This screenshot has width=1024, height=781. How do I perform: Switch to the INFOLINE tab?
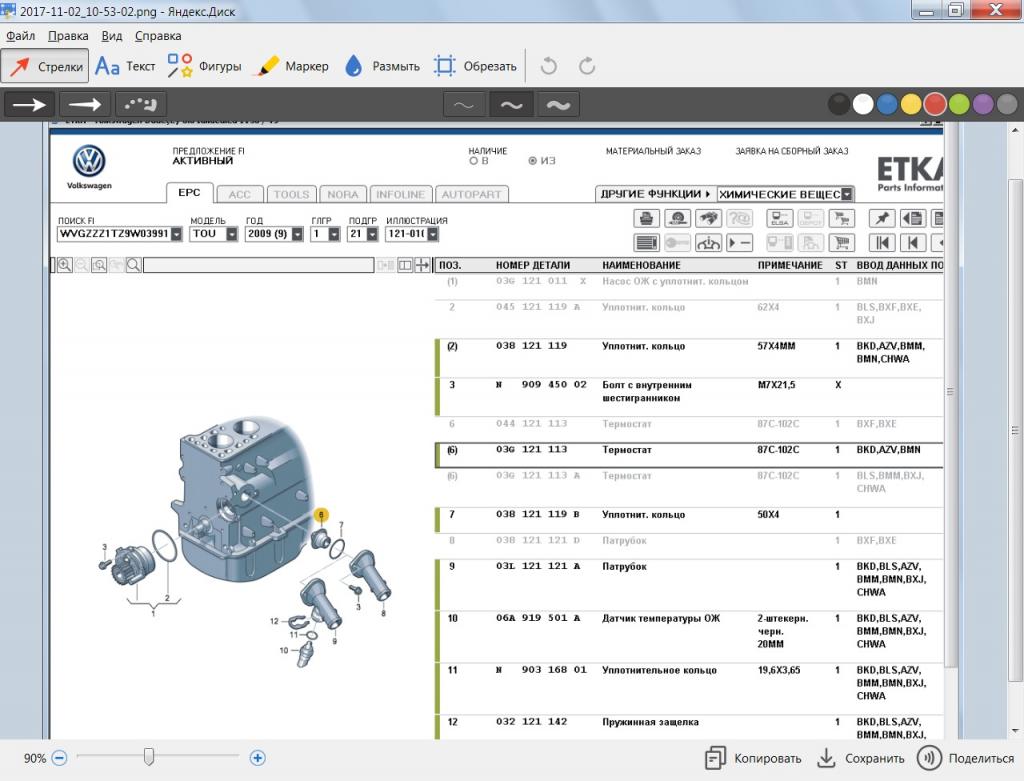point(400,195)
